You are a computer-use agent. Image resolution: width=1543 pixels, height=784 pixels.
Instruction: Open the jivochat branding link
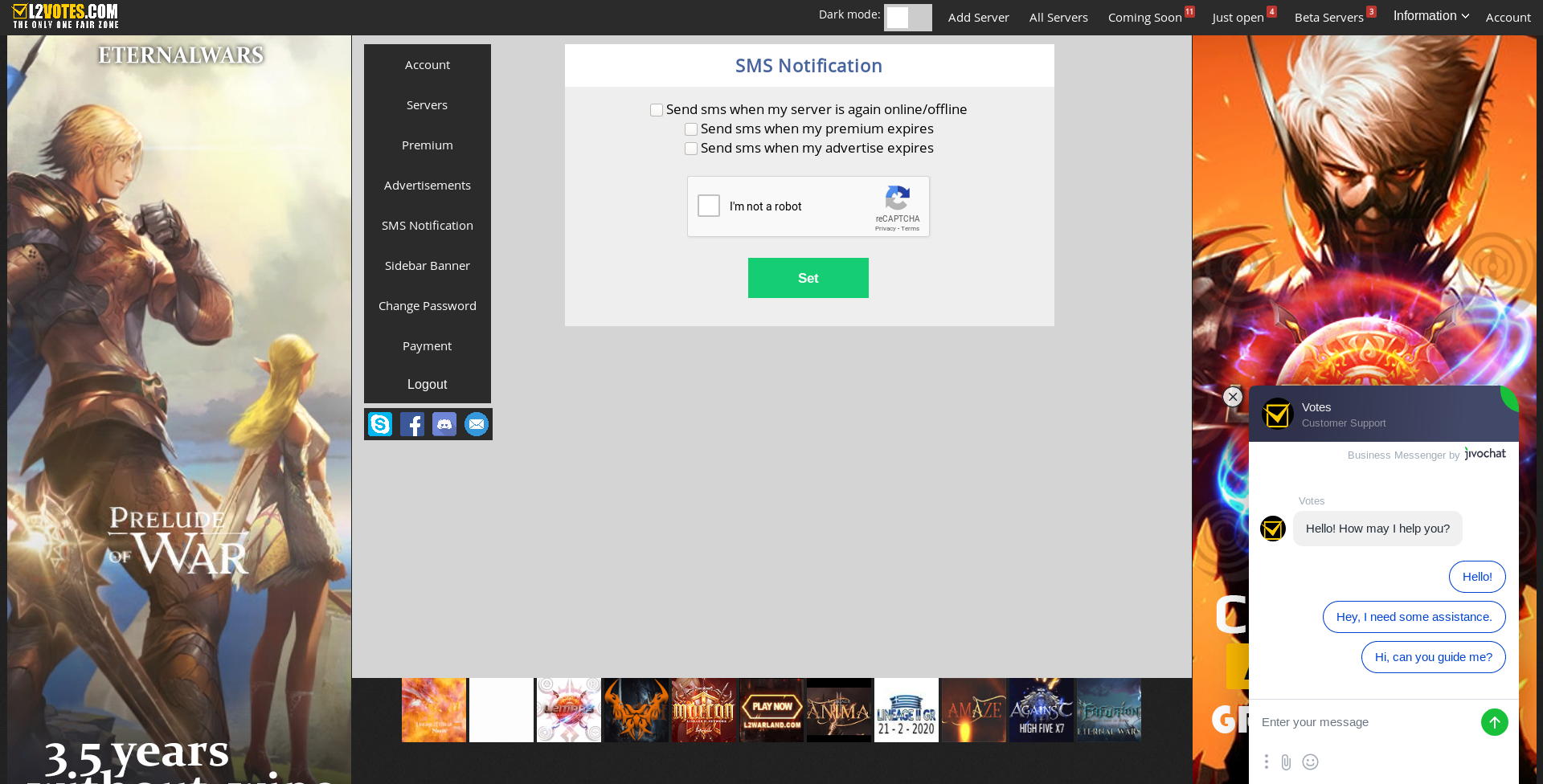pos(1485,454)
